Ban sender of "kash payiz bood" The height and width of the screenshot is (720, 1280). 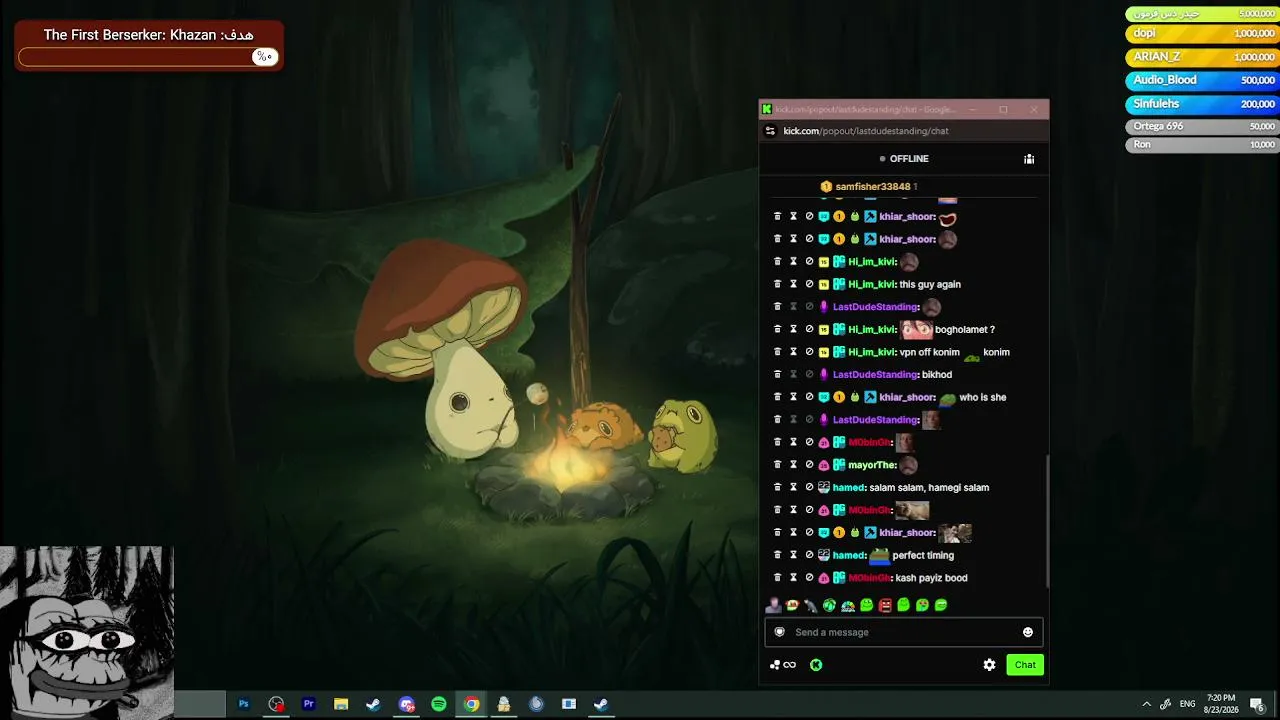810,578
